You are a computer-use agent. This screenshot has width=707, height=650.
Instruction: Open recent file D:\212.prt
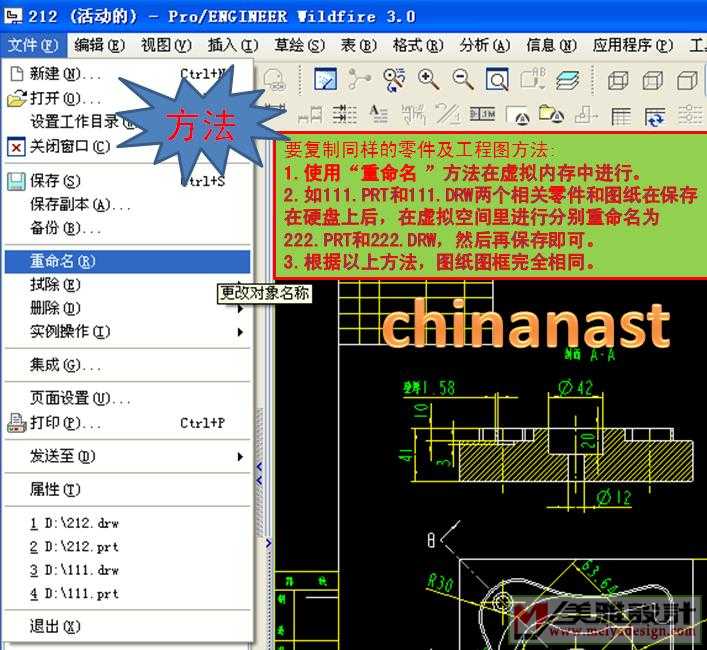coord(127,547)
